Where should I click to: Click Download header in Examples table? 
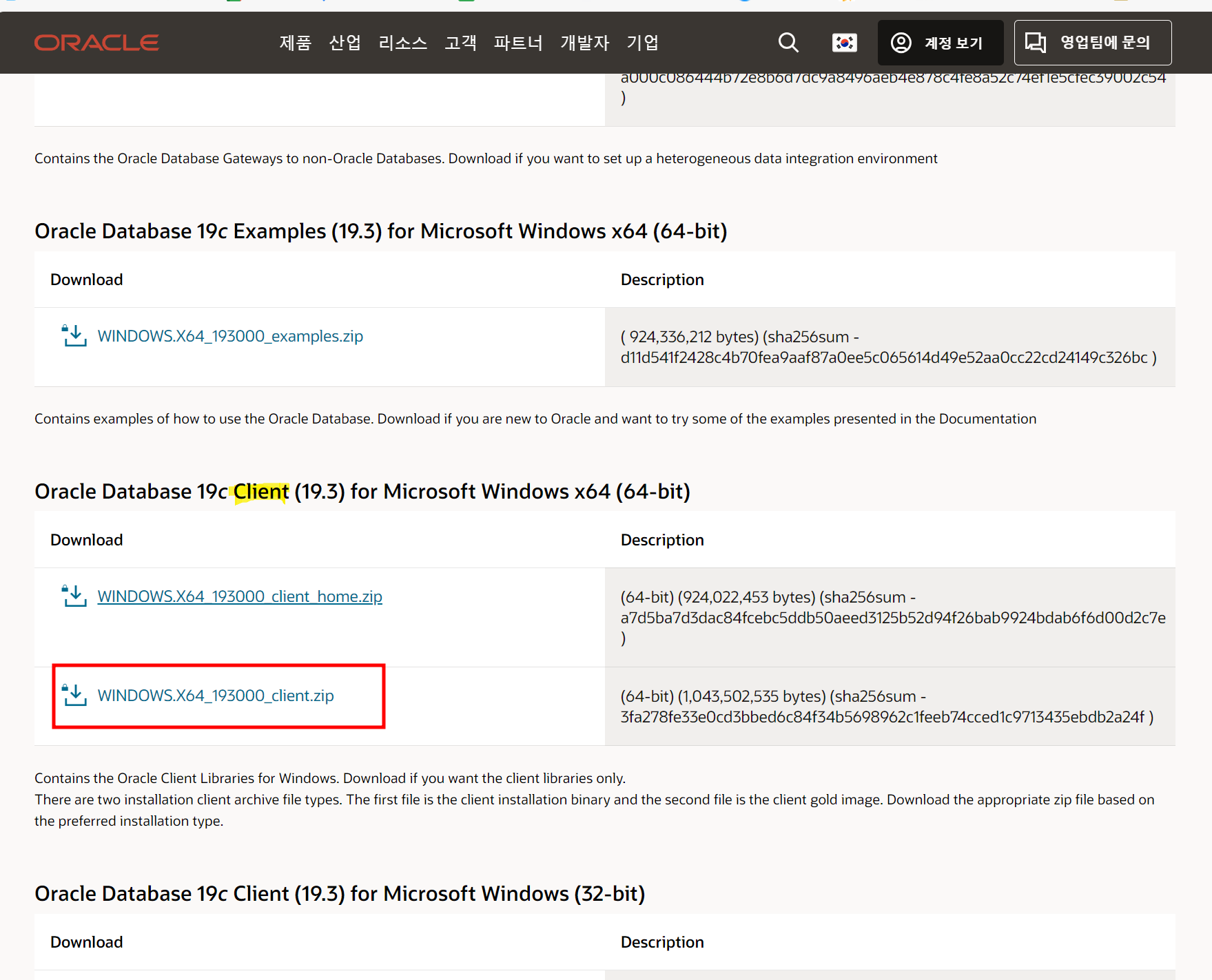point(87,280)
